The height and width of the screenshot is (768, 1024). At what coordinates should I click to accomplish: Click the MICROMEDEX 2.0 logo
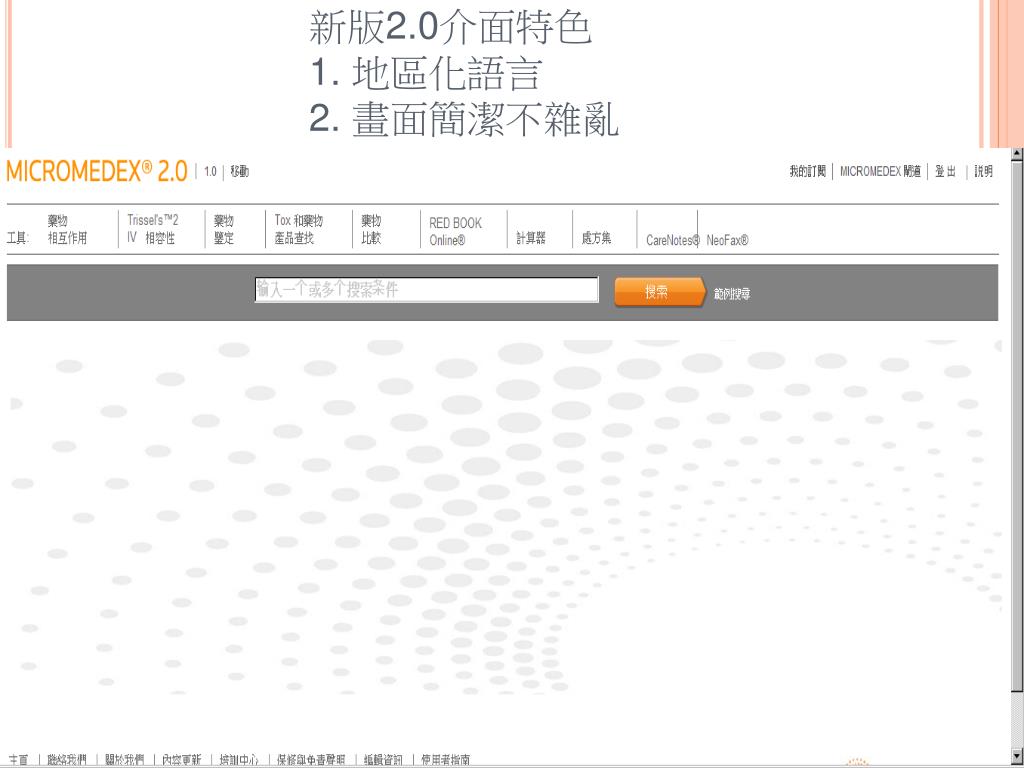click(97, 171)
